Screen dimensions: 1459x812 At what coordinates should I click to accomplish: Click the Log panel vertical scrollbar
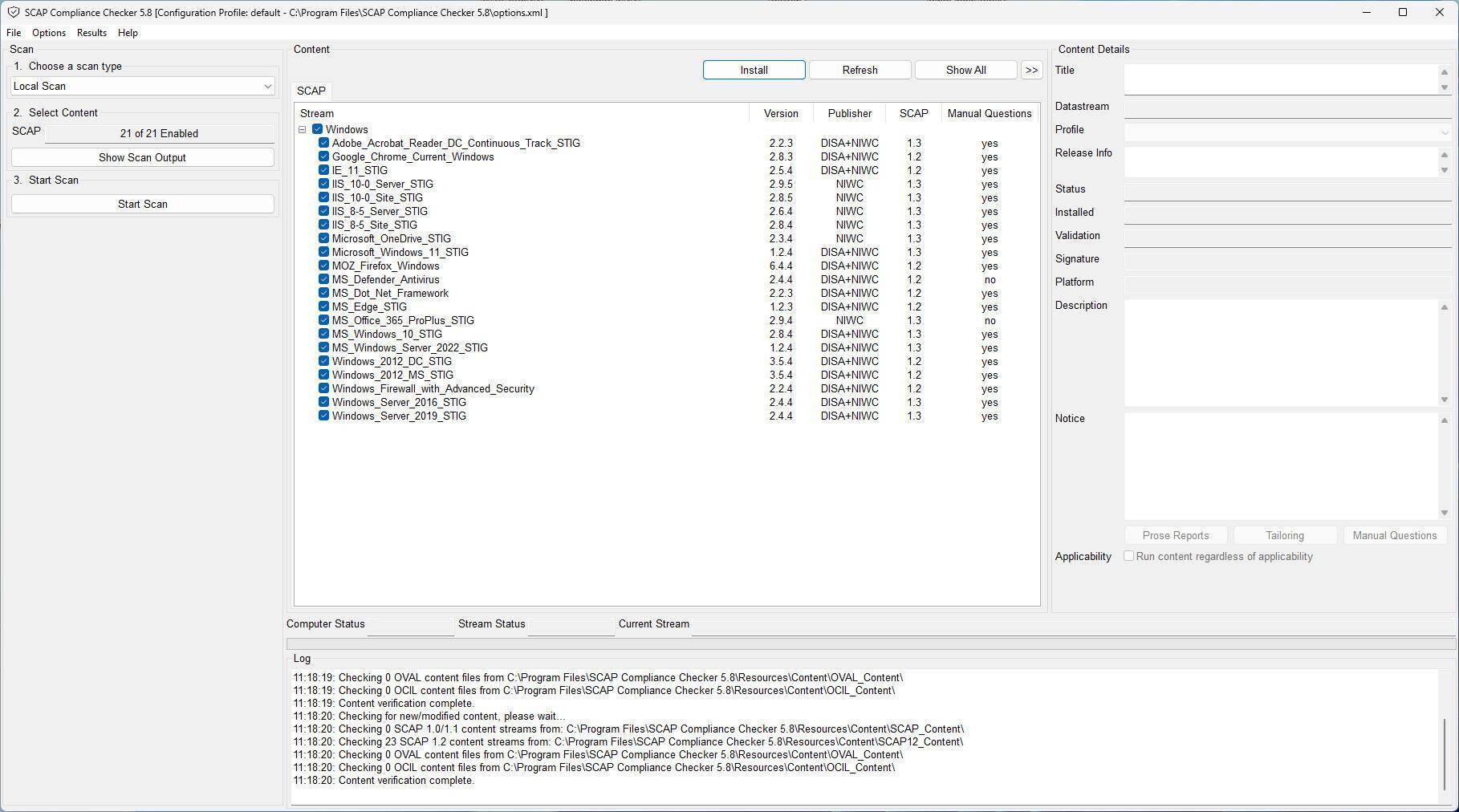pos(1444,754)
